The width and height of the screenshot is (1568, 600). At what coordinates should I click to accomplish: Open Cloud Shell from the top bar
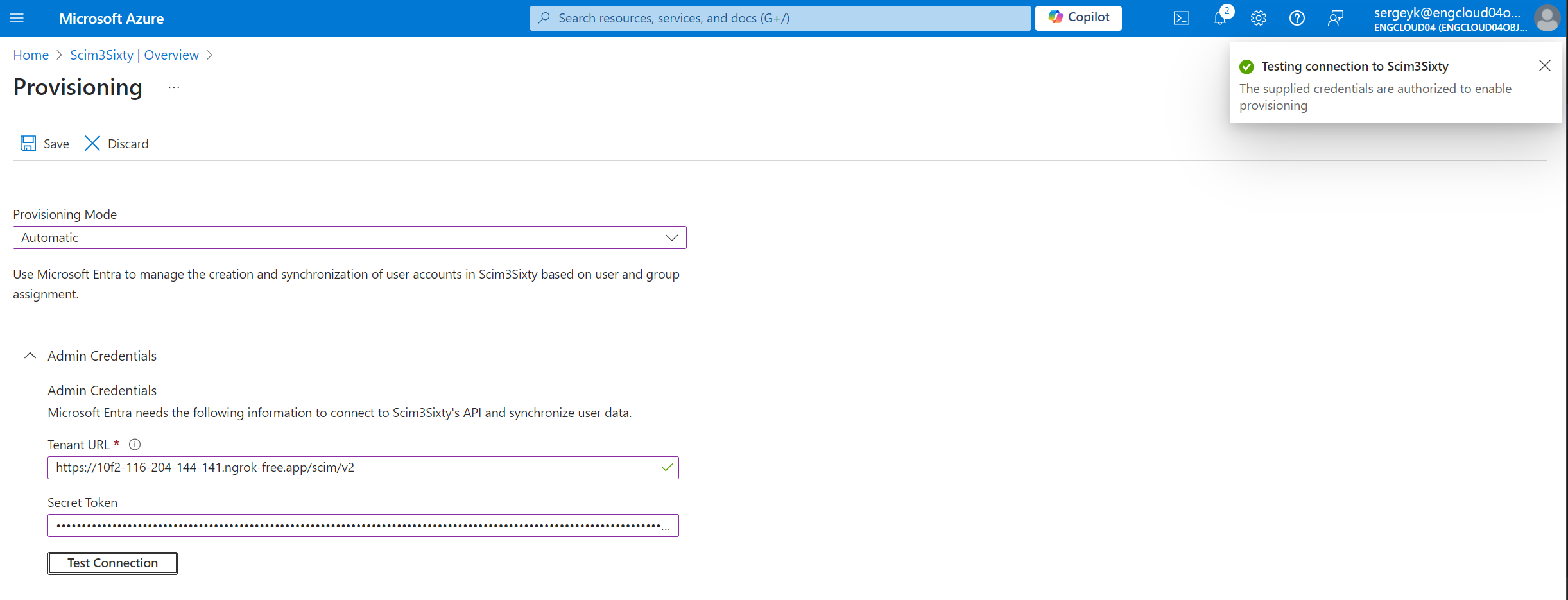1181,19
